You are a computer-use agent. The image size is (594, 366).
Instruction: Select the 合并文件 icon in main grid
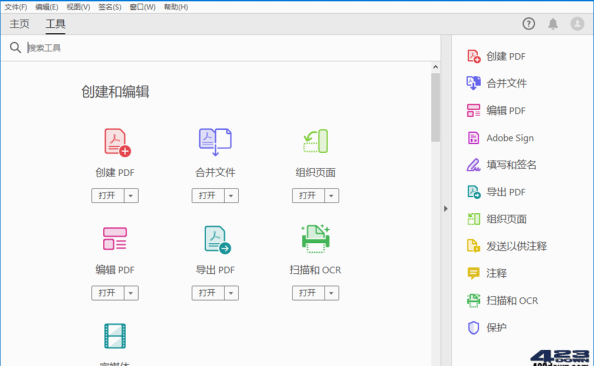[x=215, y=142]
